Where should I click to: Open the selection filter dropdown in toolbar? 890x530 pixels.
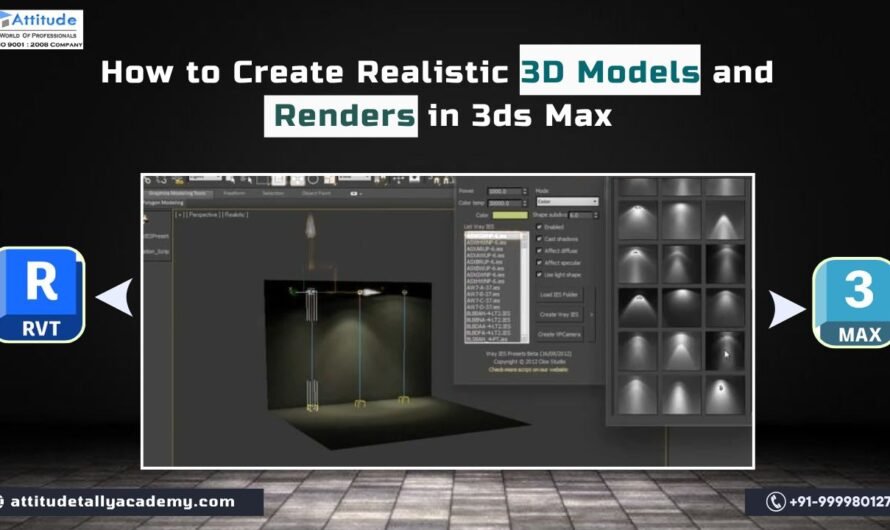pos(205,178)
